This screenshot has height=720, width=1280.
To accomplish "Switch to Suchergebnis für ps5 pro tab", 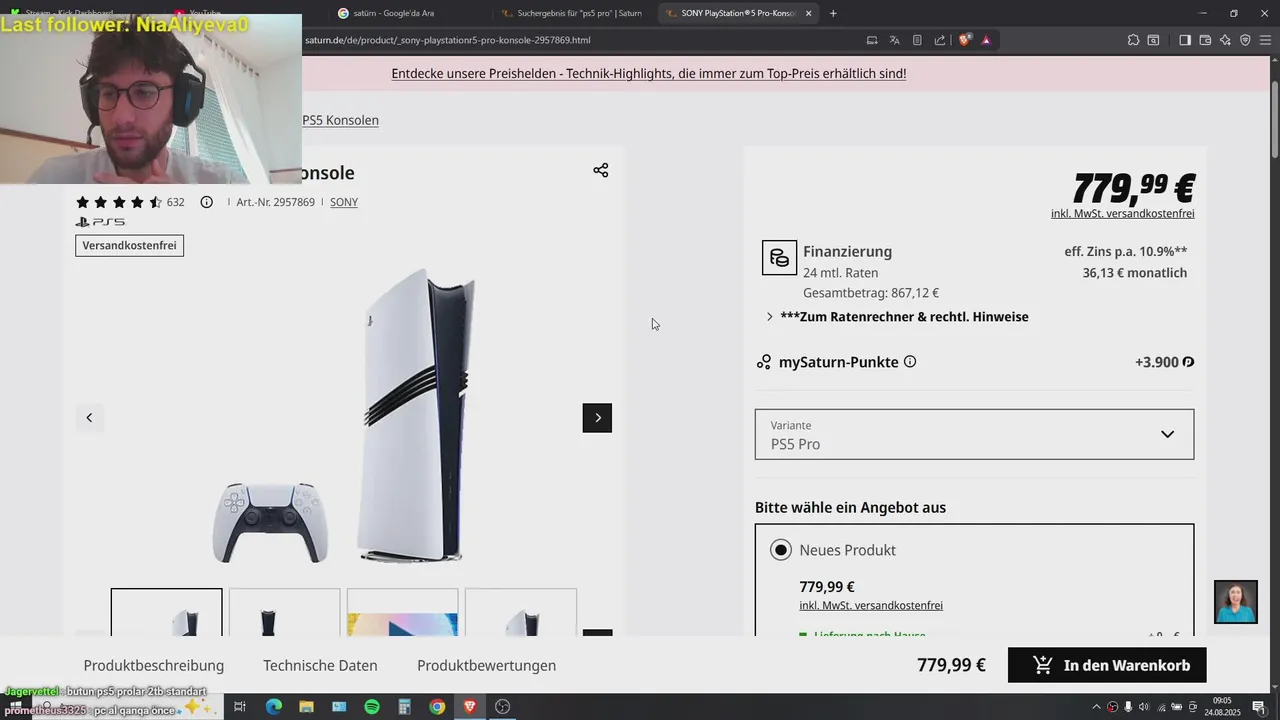I will (x=573, y=13).
